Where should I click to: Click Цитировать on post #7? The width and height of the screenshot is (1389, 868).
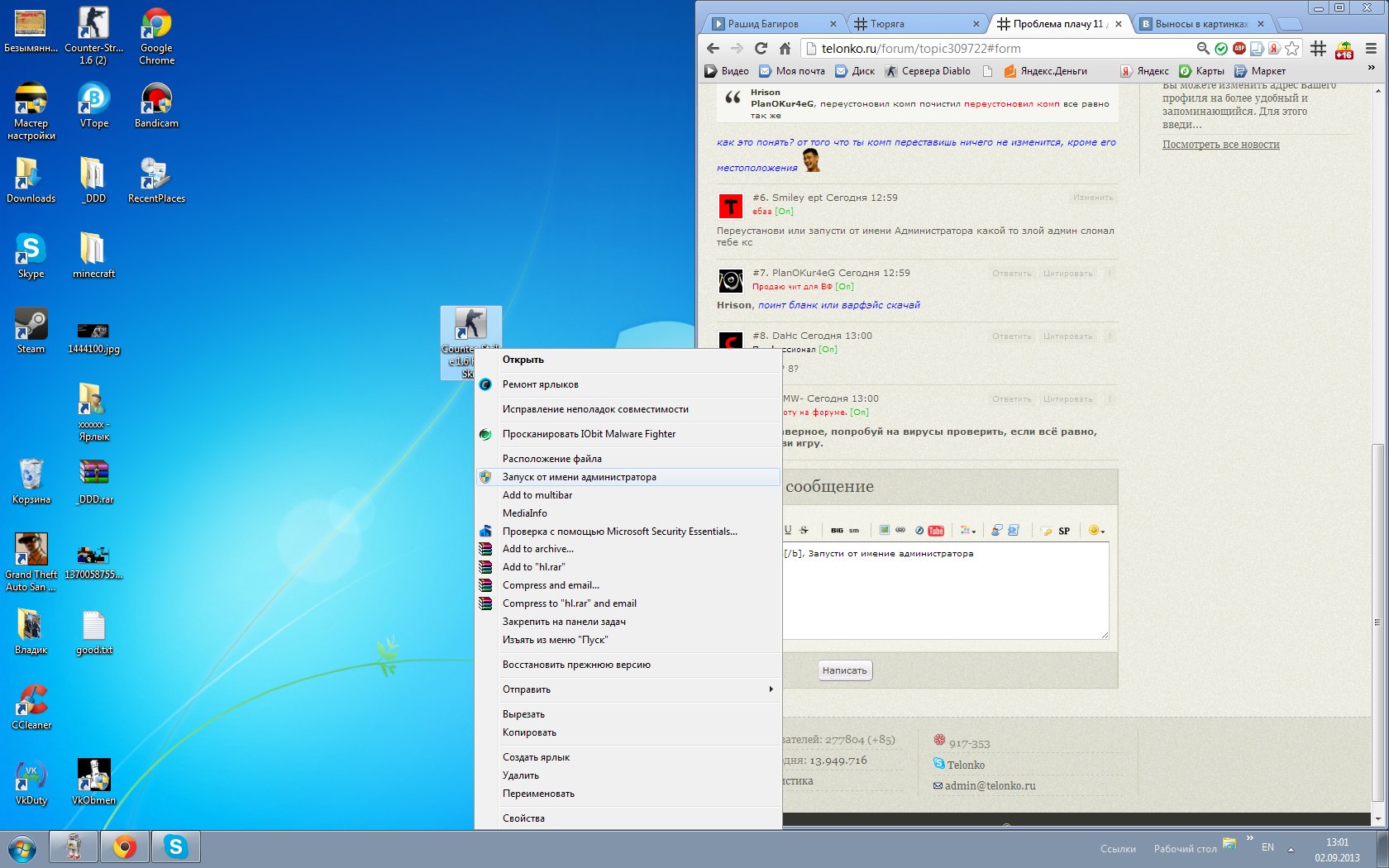pyautogui.click(x=1067, y=274)
